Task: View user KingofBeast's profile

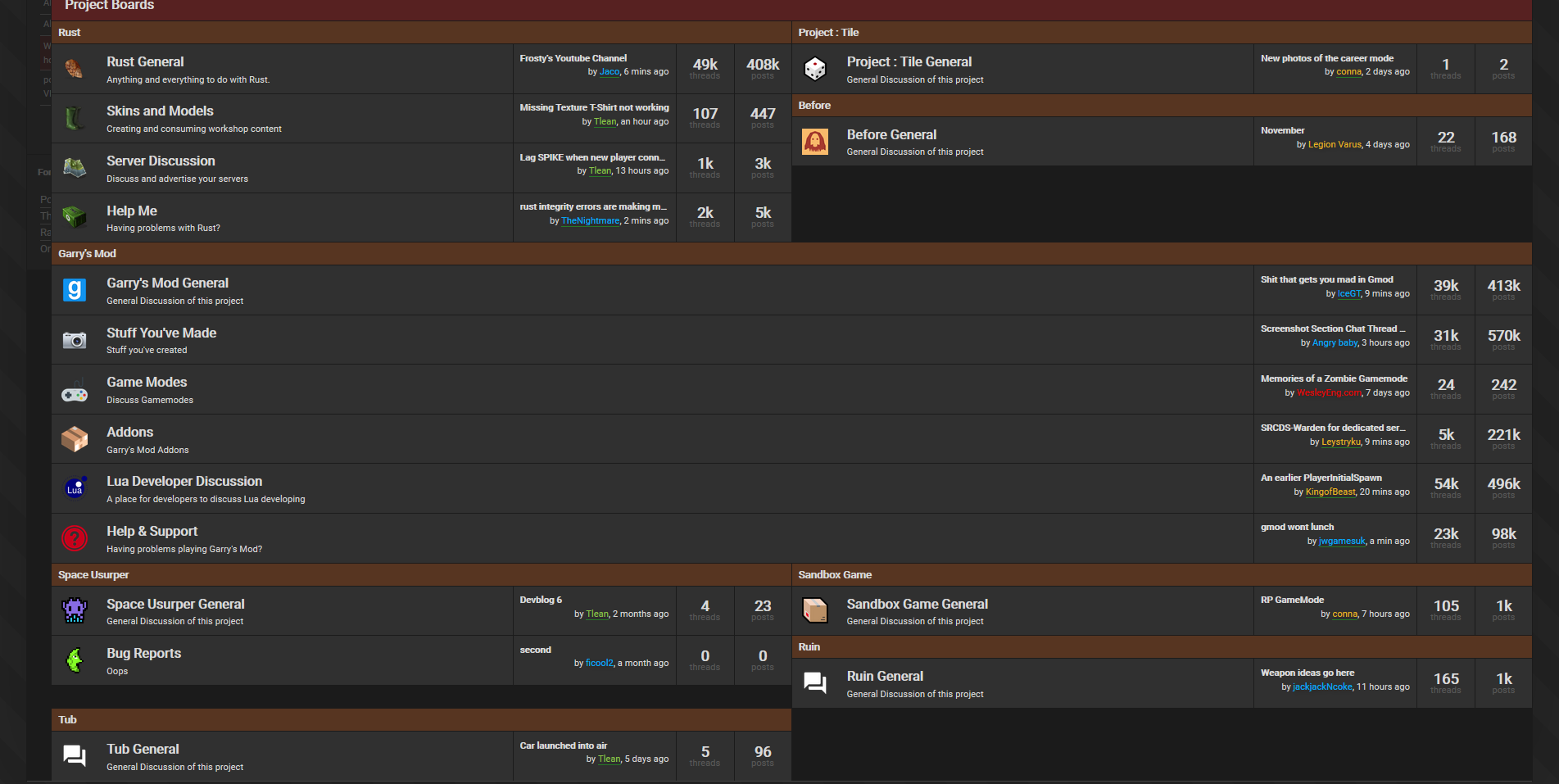Action: 1330,492
